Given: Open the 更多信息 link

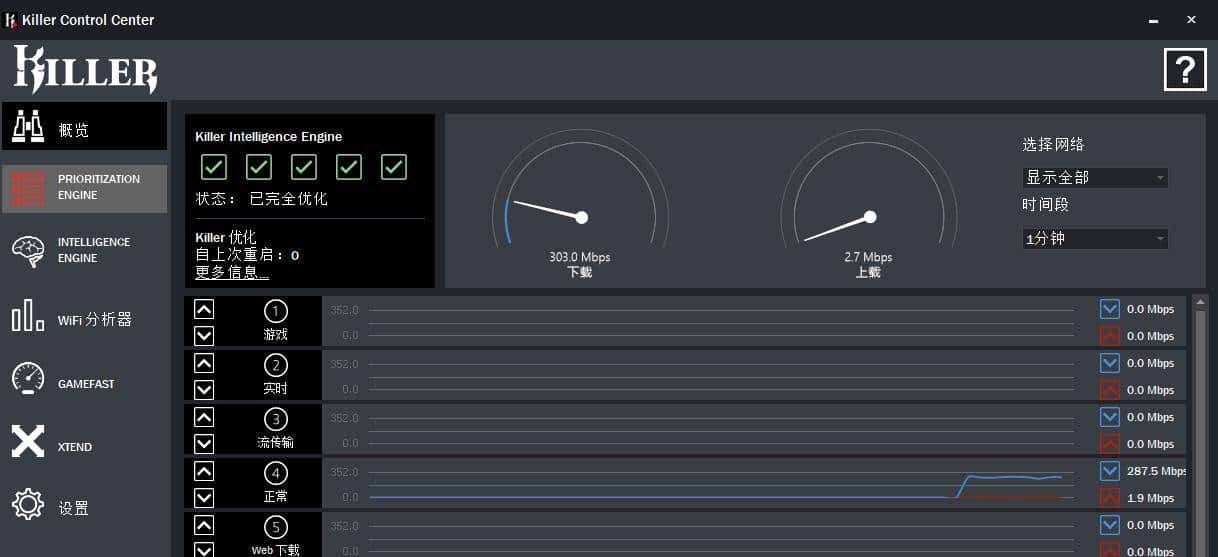Looking at the screenshot, I should 232,273.
